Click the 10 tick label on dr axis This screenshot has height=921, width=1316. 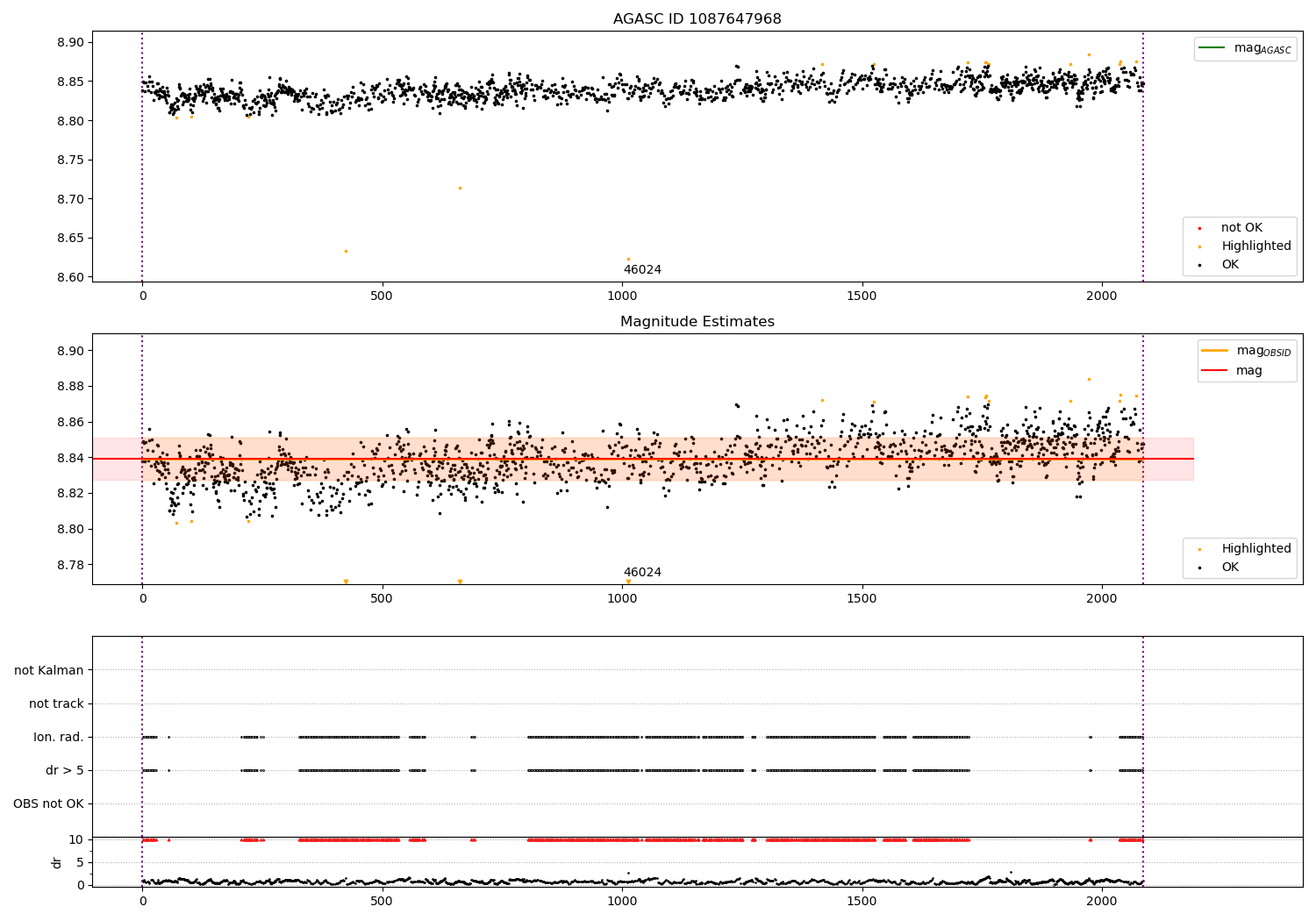coord(76,839)
